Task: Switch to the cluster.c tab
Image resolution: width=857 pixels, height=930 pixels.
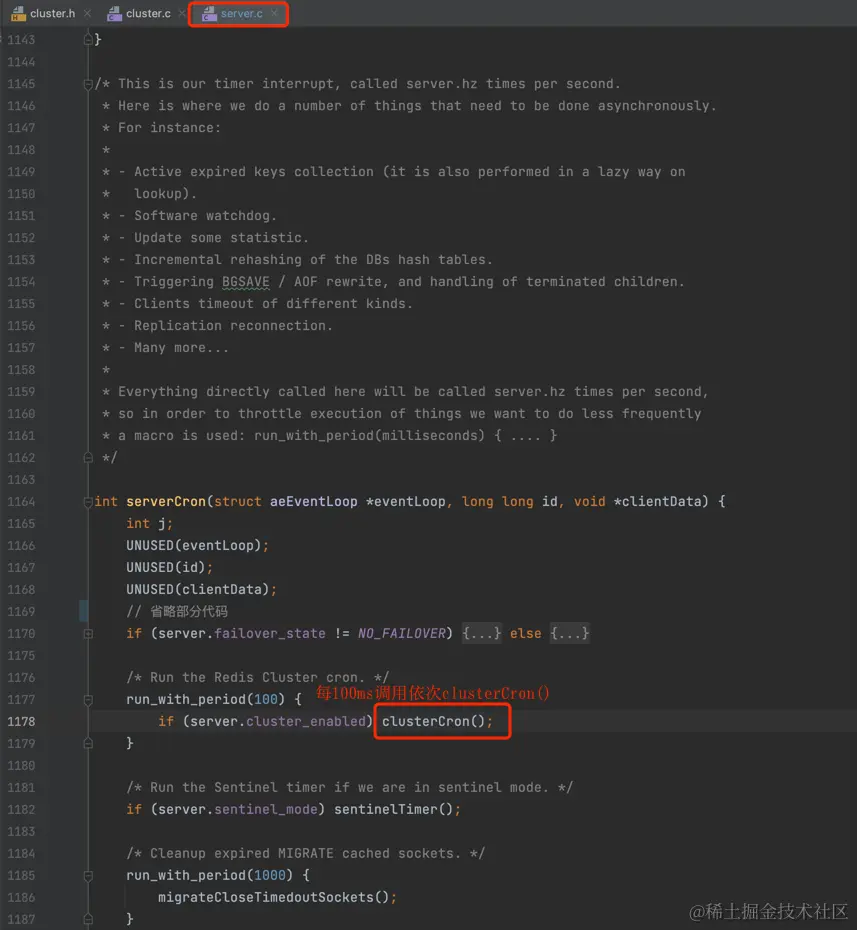Action: tap(148, 14)
